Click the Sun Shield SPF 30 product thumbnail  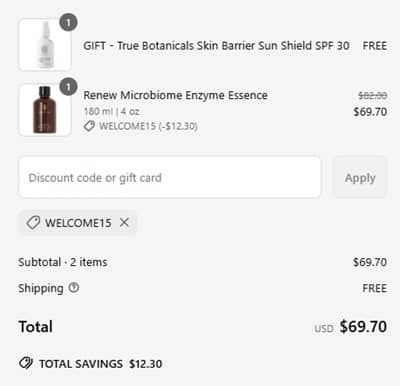pyautogui.click(x=45, y=45)
